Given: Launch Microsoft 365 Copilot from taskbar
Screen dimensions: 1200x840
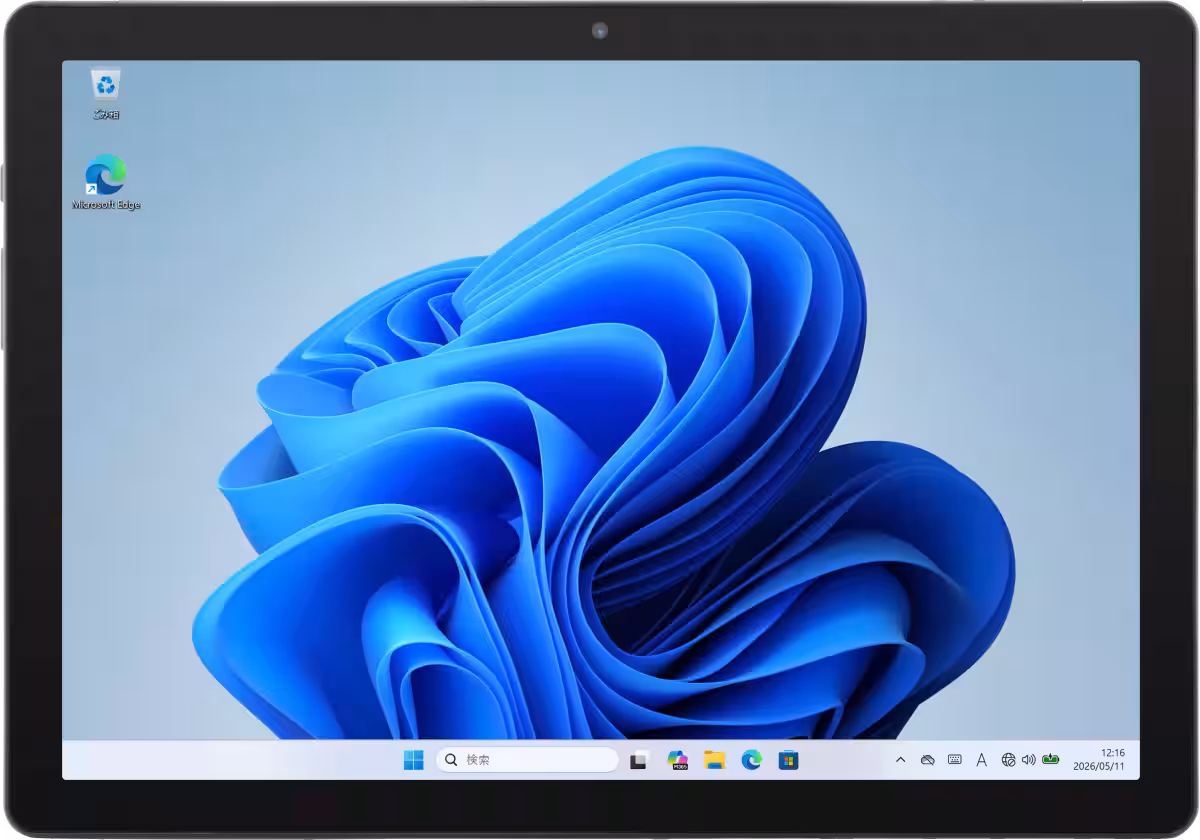Looking at the screenshot, I should click(678, 760).
